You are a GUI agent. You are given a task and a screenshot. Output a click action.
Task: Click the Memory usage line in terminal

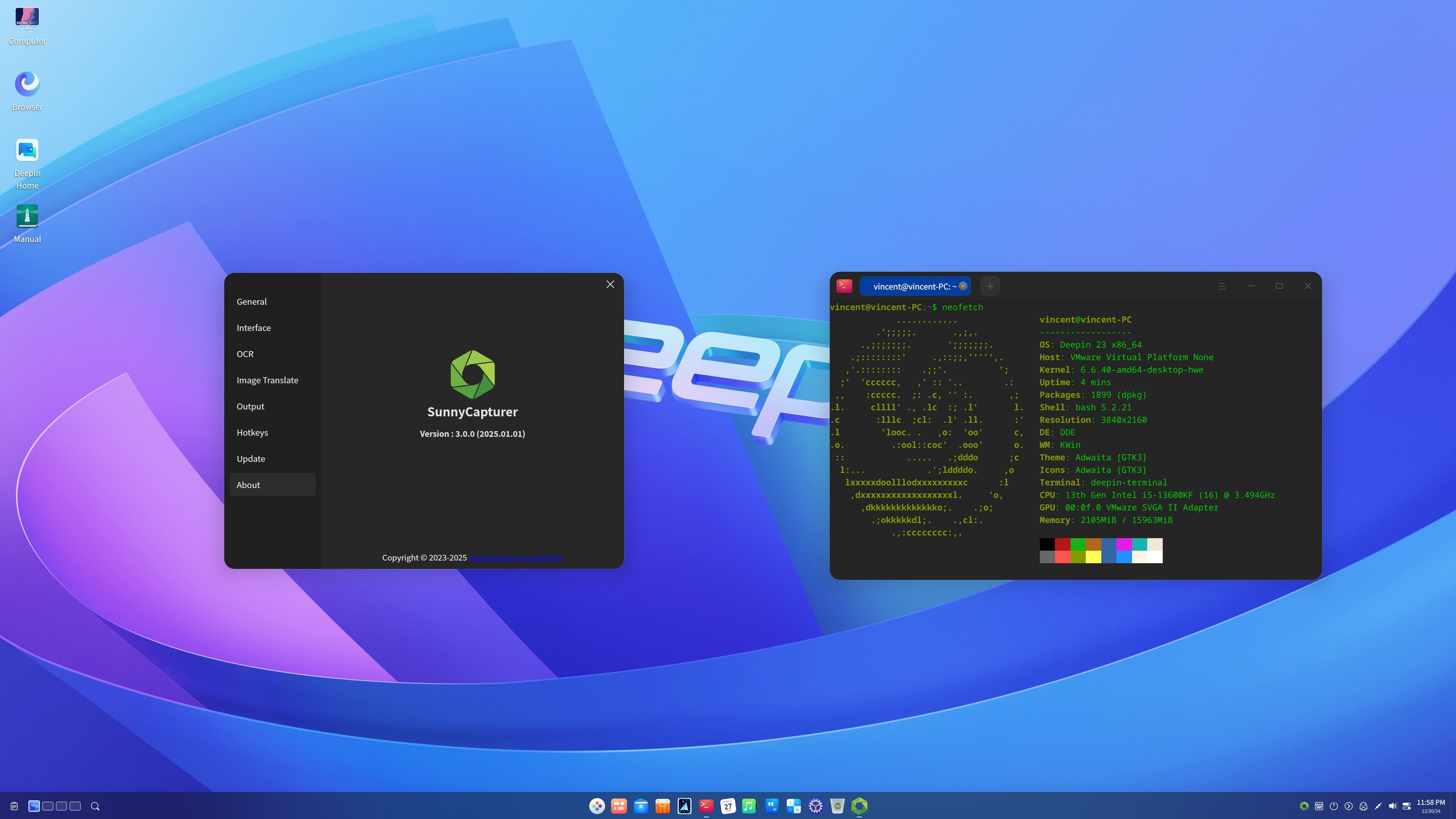(x=1105, y=520)
